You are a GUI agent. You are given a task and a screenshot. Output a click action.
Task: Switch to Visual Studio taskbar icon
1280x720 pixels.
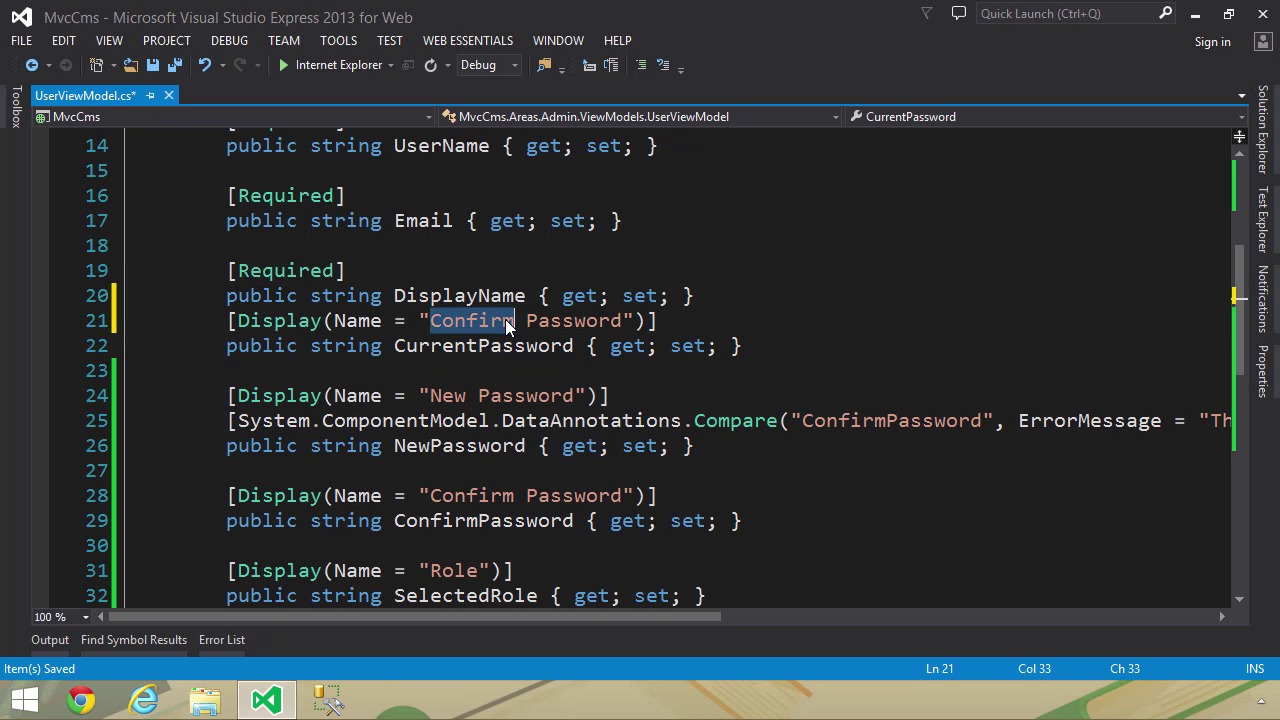tap(267, 700)
